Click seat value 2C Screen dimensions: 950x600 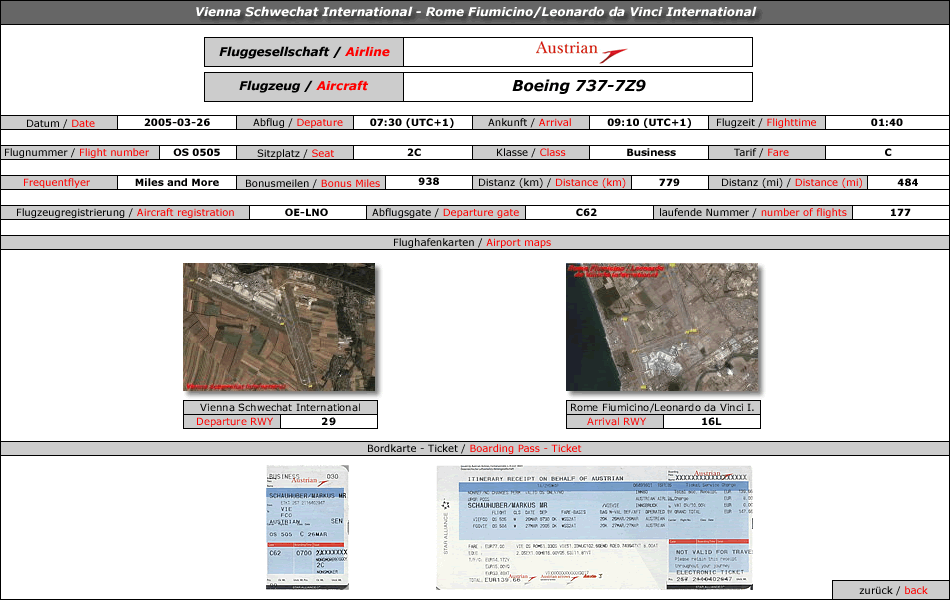point(414,152)
